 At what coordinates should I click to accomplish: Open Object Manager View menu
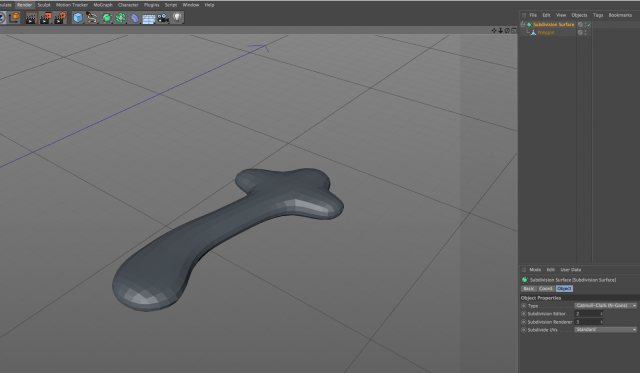561,15
